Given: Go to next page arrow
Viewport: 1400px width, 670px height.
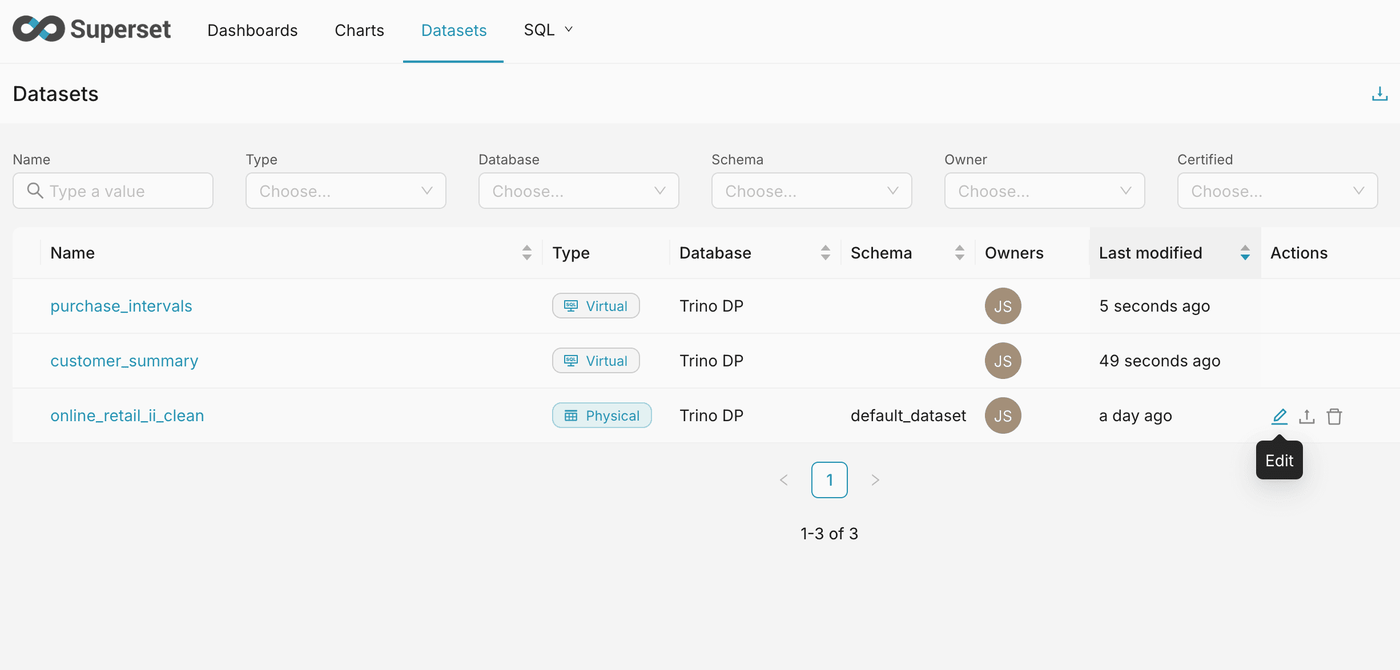Looking at the screenshot, I should pos(875,480).
